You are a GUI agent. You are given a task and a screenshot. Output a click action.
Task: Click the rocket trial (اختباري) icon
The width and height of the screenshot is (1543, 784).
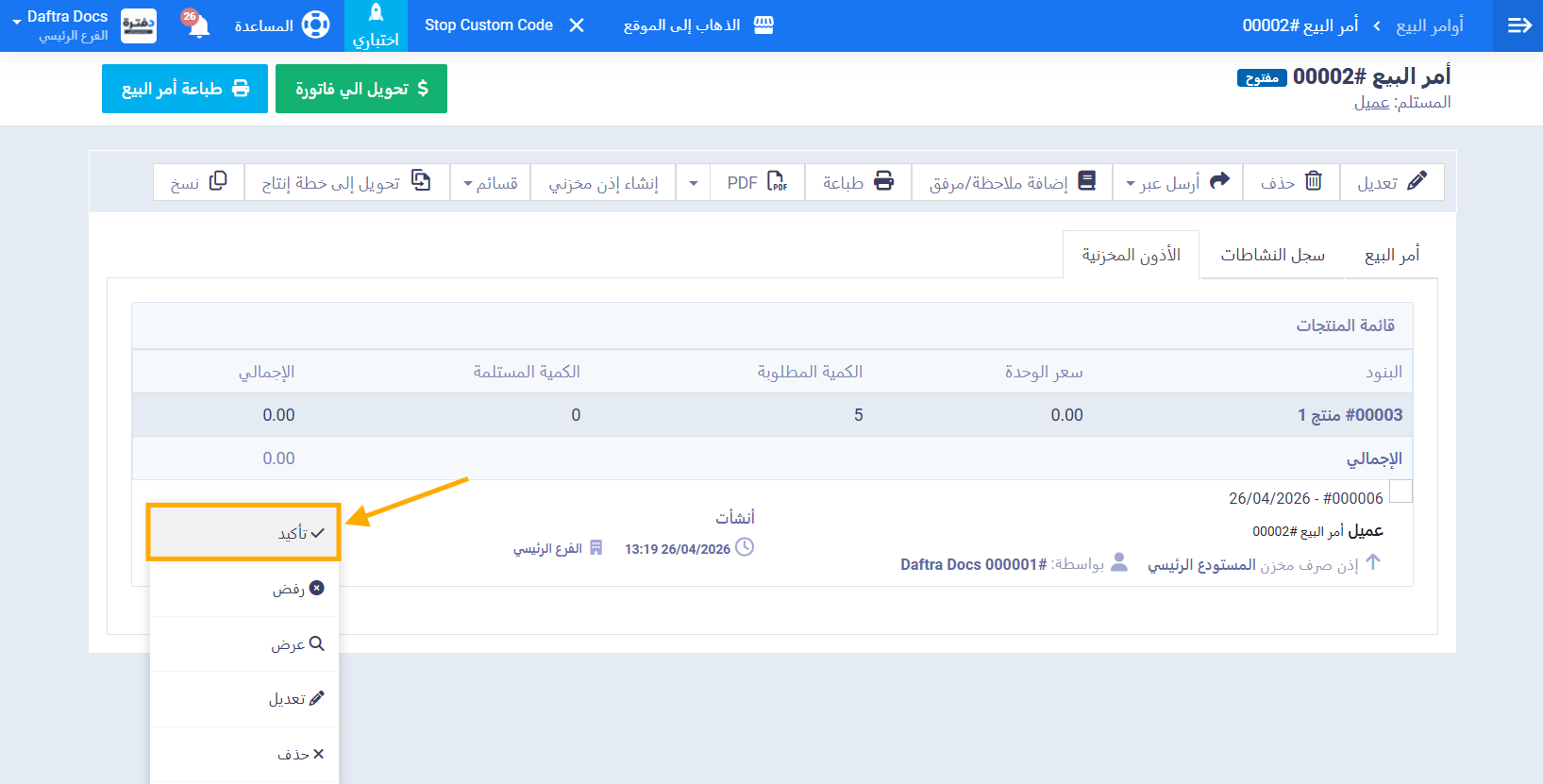tap(376, 13)
